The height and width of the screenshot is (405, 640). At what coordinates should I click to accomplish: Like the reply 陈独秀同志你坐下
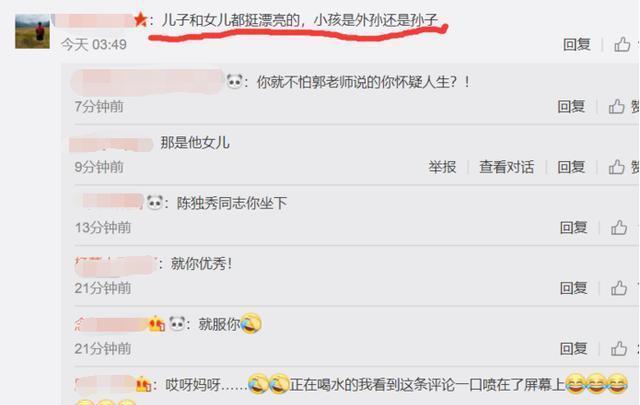[x=619, y=227]
